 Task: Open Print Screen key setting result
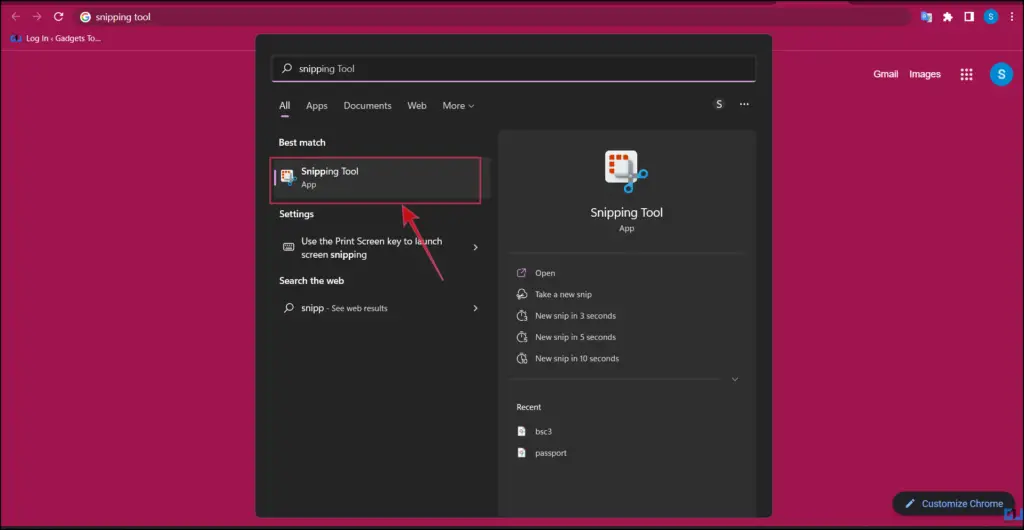click(379, 248)
